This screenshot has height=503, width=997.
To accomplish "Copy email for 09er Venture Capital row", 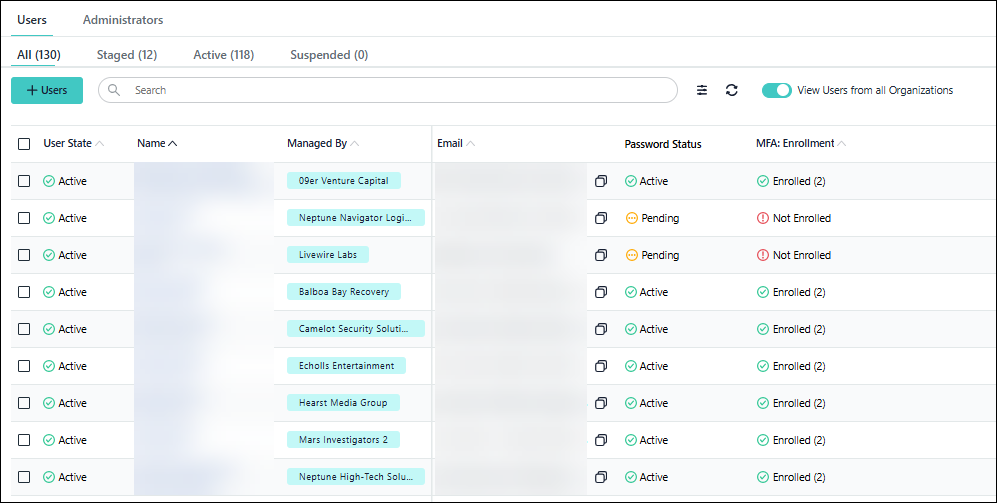I will pos(601,181).
